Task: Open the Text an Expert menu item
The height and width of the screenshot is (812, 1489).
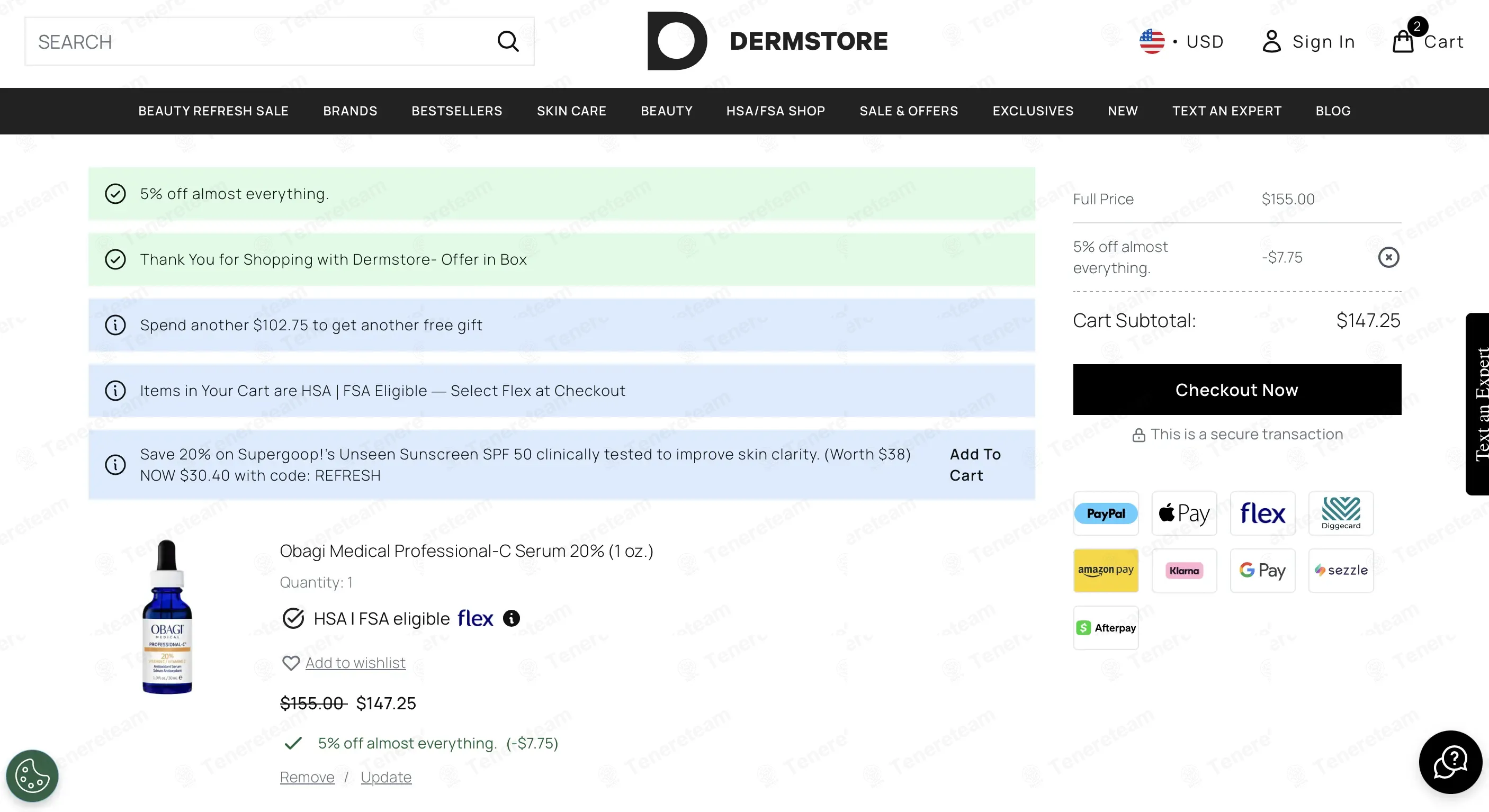Action: coord(1226,111)
